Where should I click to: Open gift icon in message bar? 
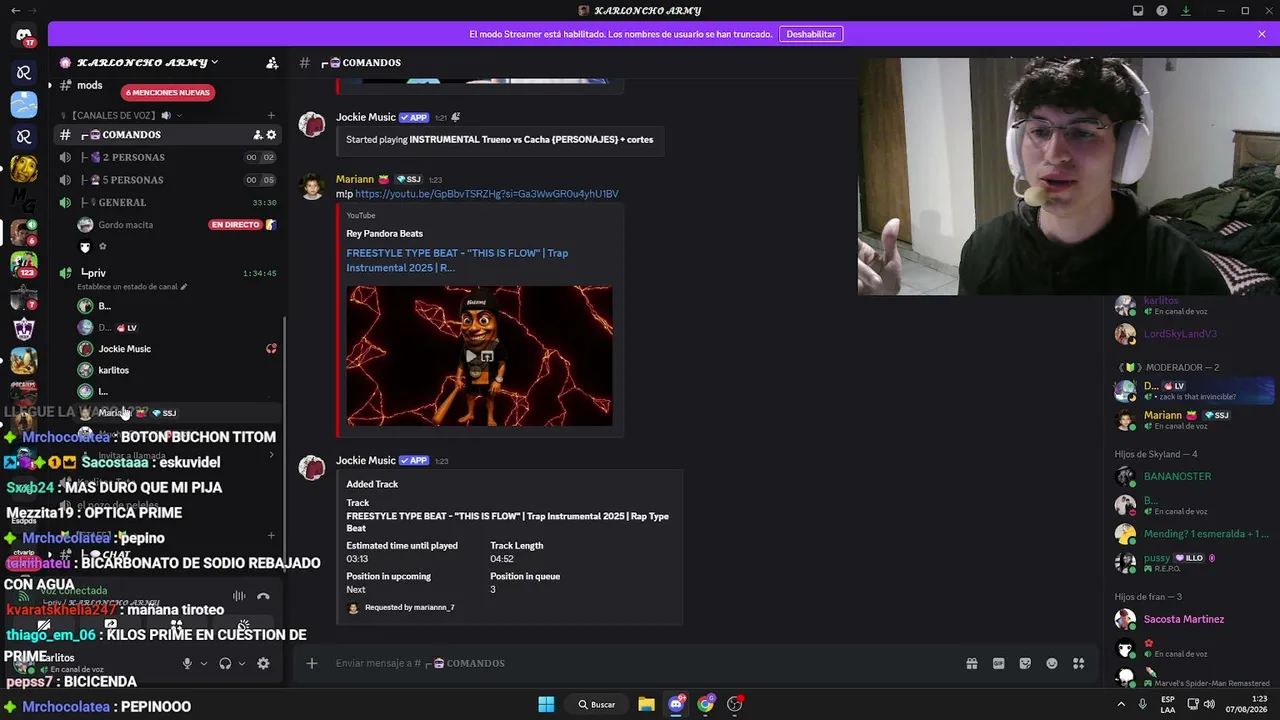point(971,663)
